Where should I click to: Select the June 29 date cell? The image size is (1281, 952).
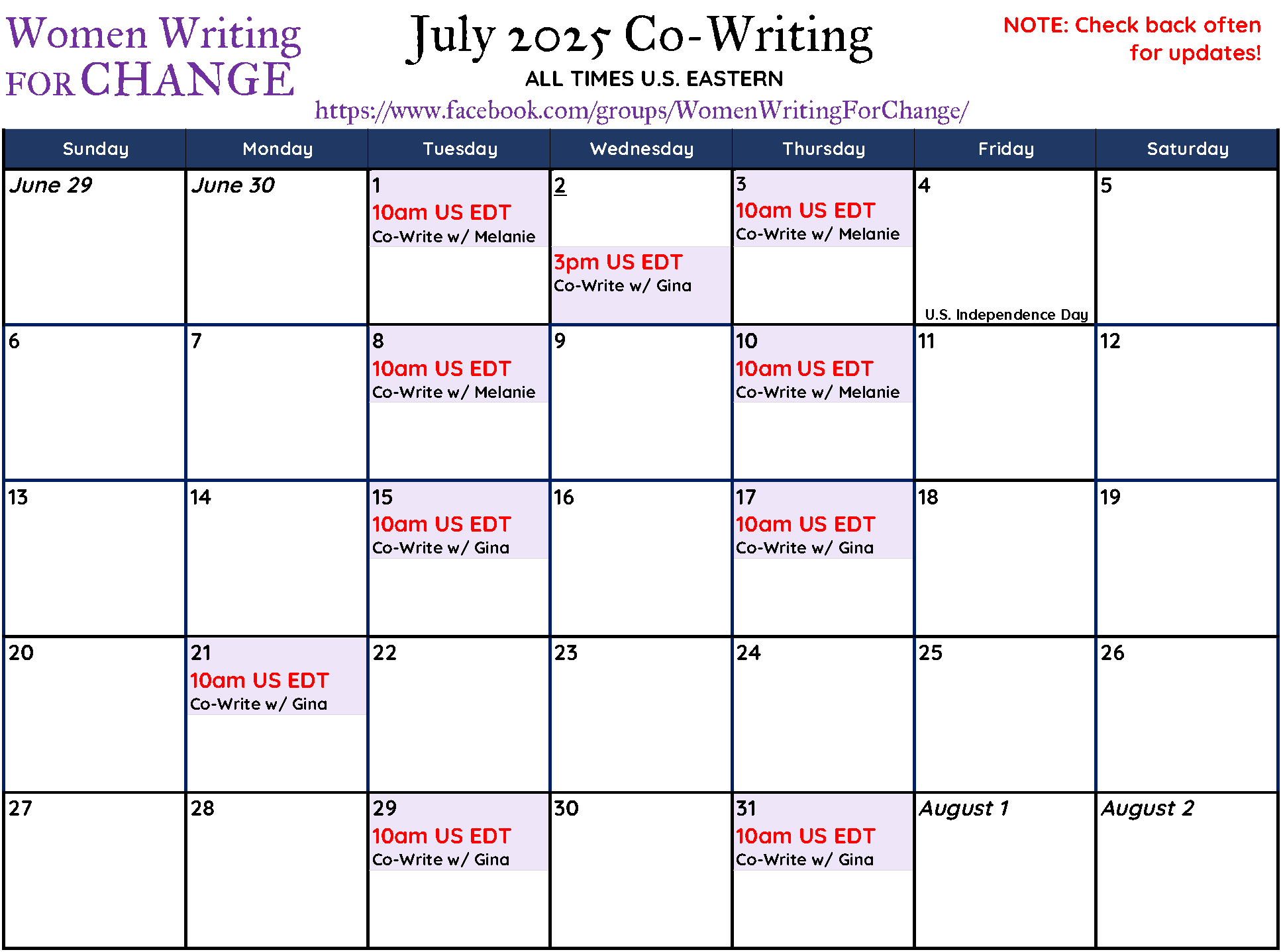[x=95, y=247]
